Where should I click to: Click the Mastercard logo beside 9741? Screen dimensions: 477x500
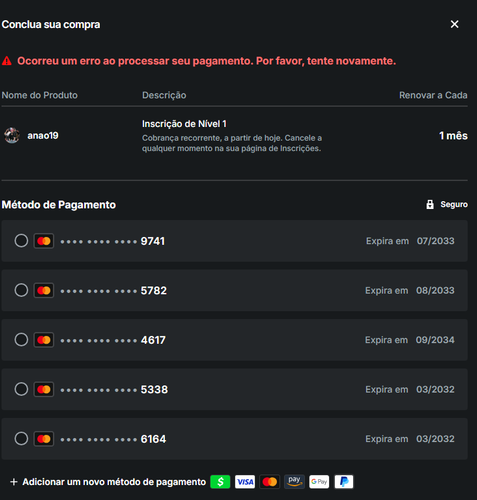point(44,241)
